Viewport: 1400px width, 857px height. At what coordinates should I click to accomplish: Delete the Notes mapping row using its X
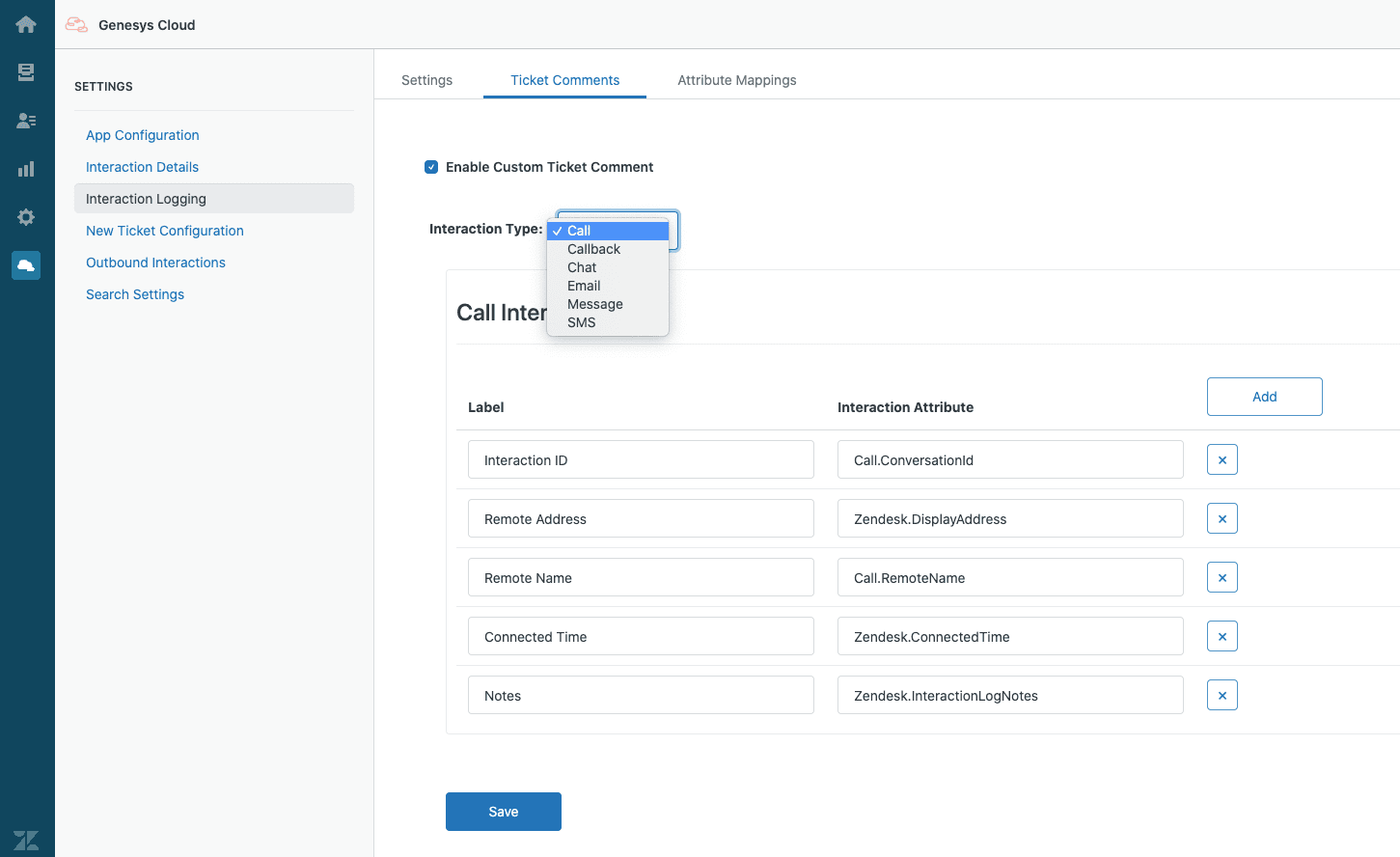point(1222,695)
